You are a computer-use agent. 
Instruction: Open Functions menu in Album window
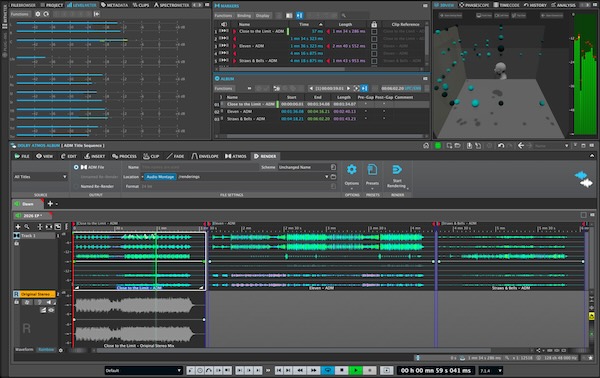[x=223, y=88]
